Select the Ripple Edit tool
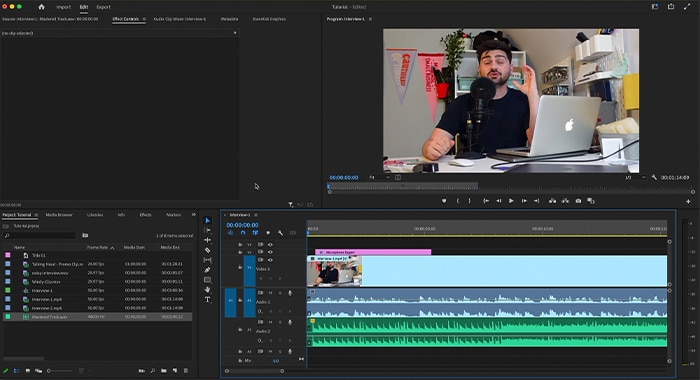This screenshot has width=700, height=380. click(208, 240)
